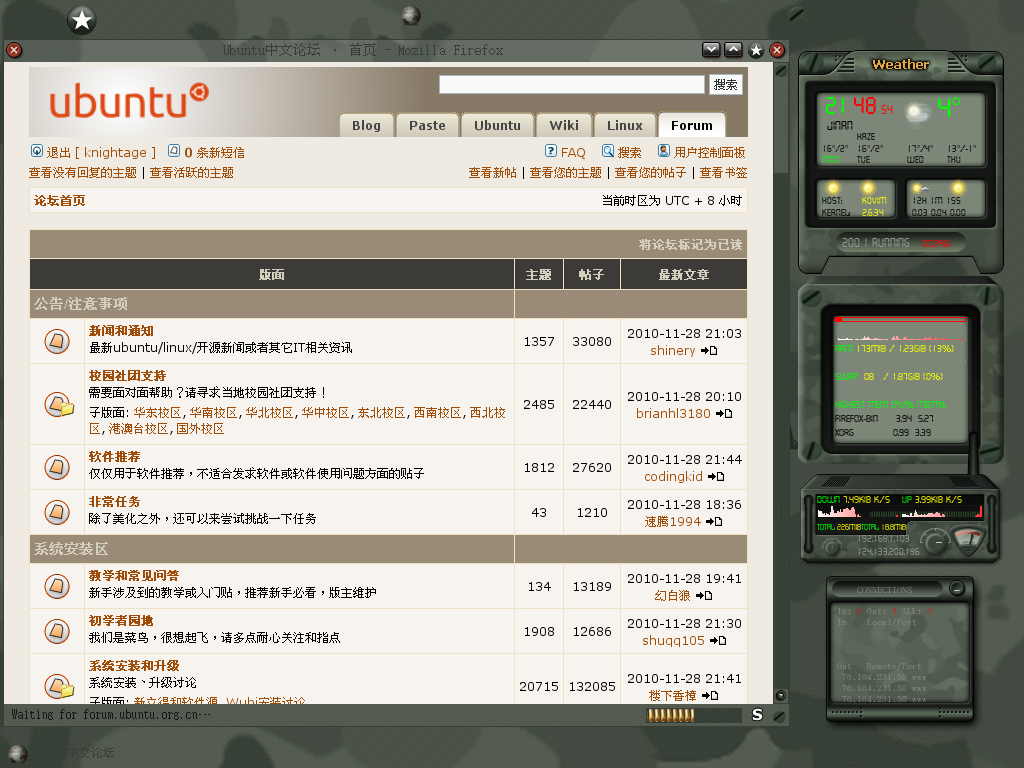This screenshot has width=1024, height=768.
Task: Switch to the Paste tab
Action: click(x=427, y=125)
